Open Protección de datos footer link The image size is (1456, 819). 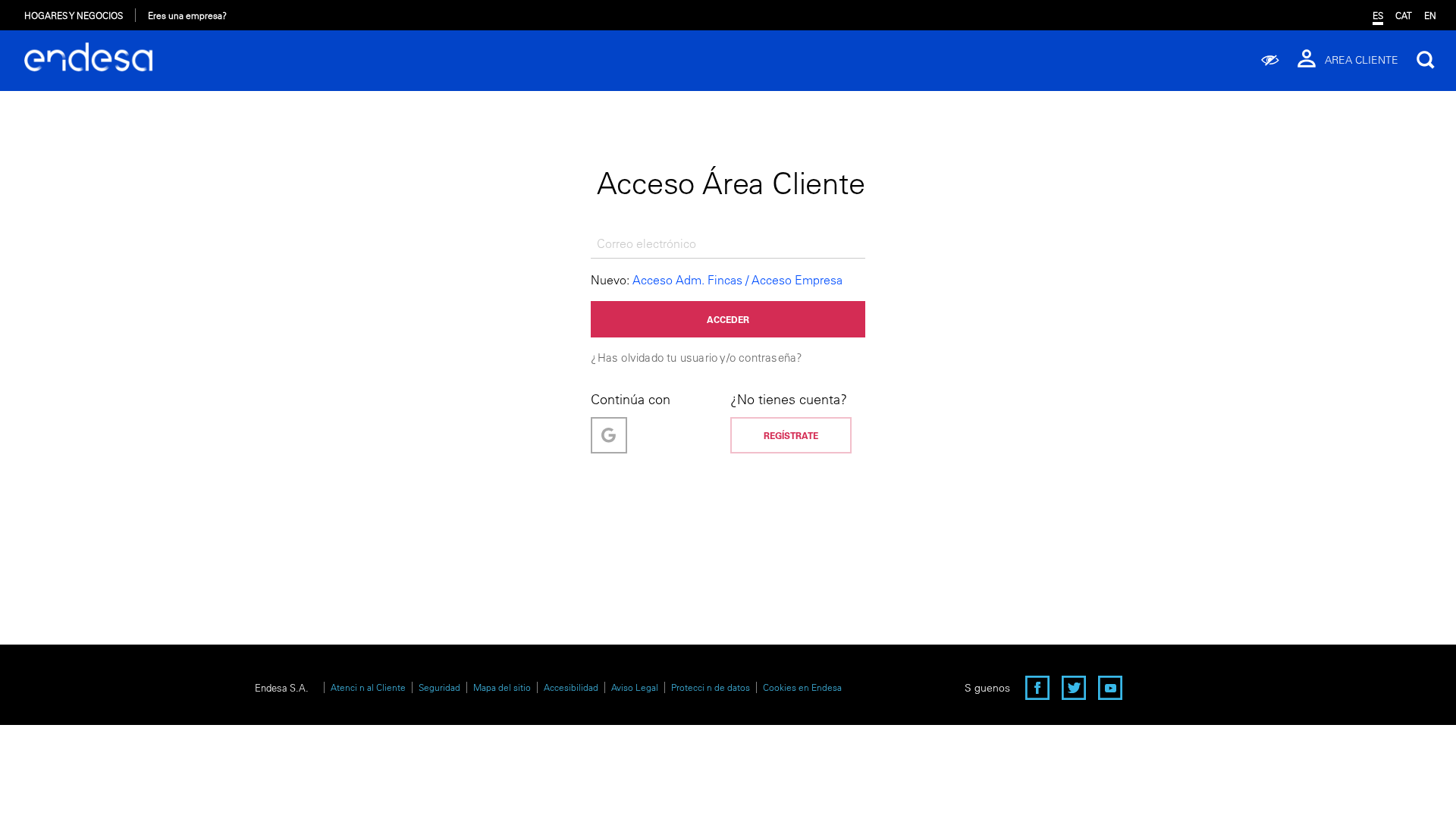point(710,688)
